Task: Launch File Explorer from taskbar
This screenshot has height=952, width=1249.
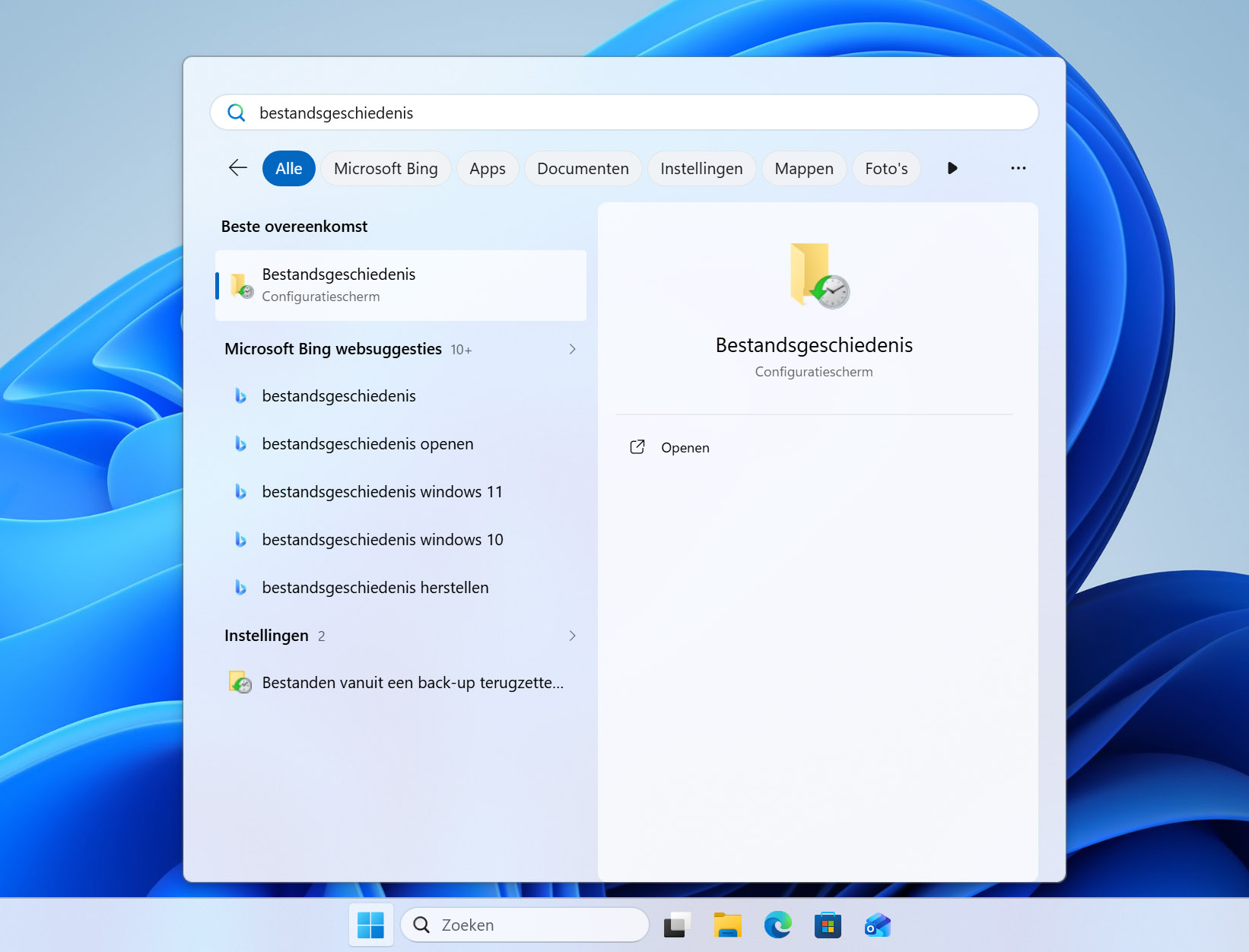Action: pyautogui.click(x=727, y=925)
